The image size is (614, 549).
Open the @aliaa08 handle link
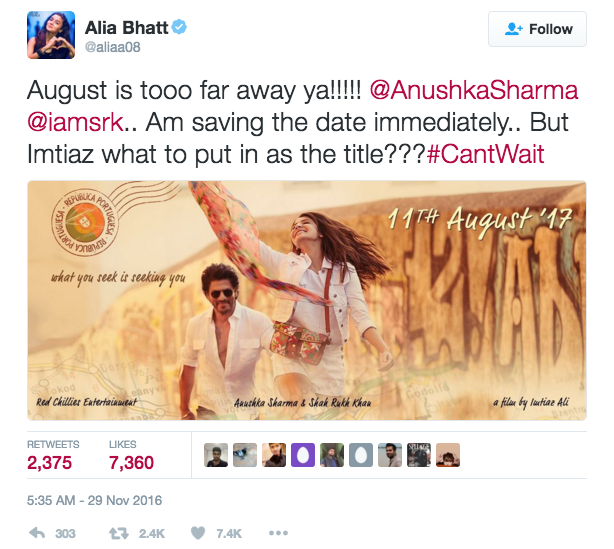113,47
